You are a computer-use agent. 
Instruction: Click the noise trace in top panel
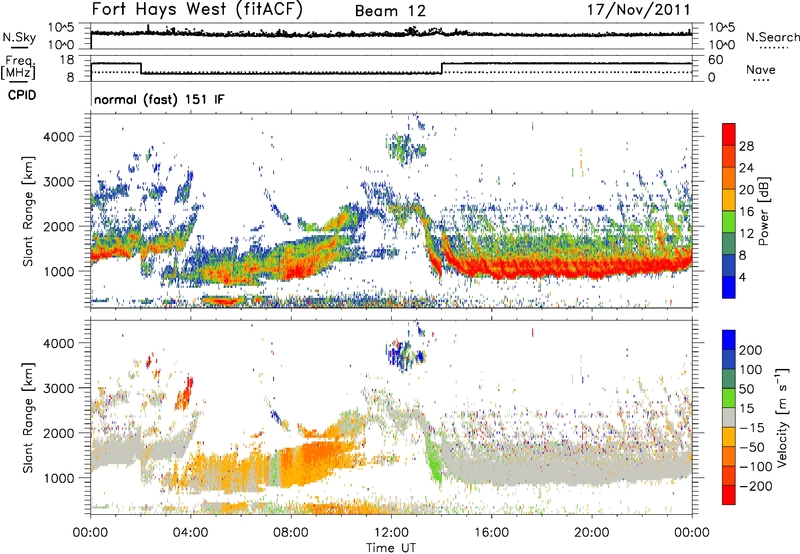tap(391, 34)
